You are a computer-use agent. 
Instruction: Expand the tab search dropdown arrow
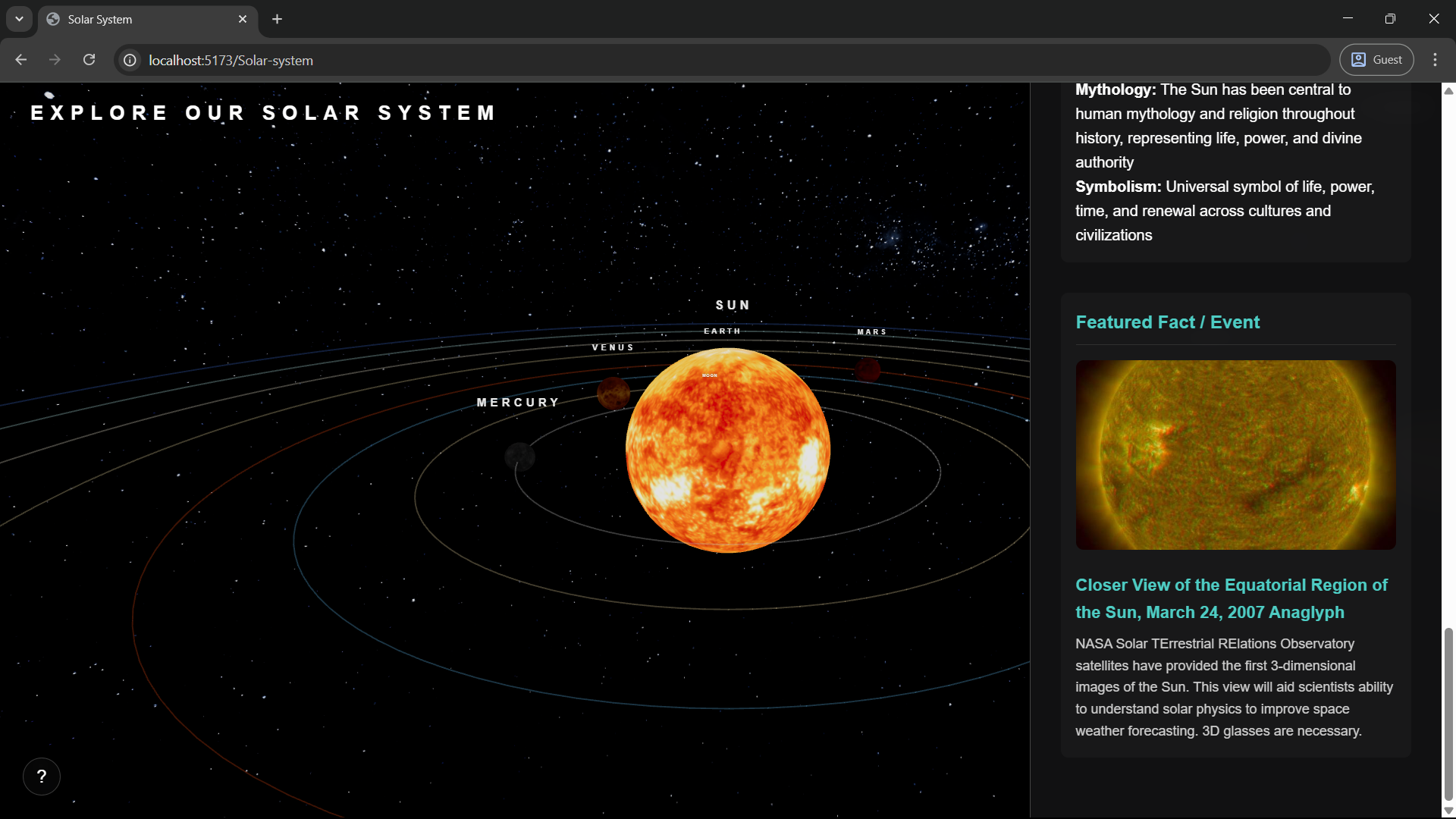coord(19,19)
